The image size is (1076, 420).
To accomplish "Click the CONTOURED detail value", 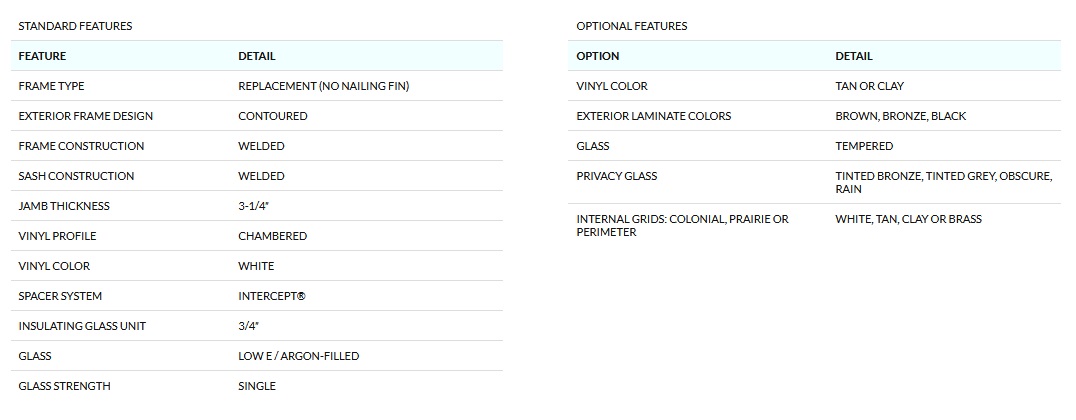I will point(272,116).
